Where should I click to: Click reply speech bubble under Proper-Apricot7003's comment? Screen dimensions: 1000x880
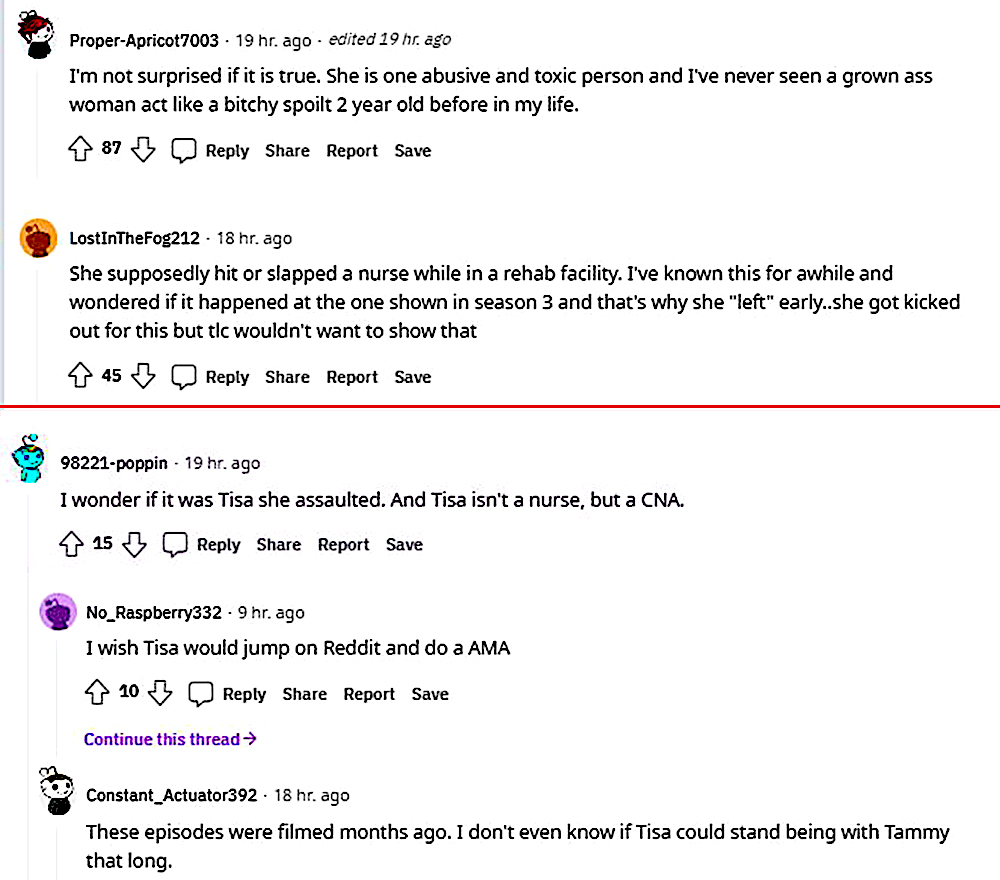(x=183, y=151)
